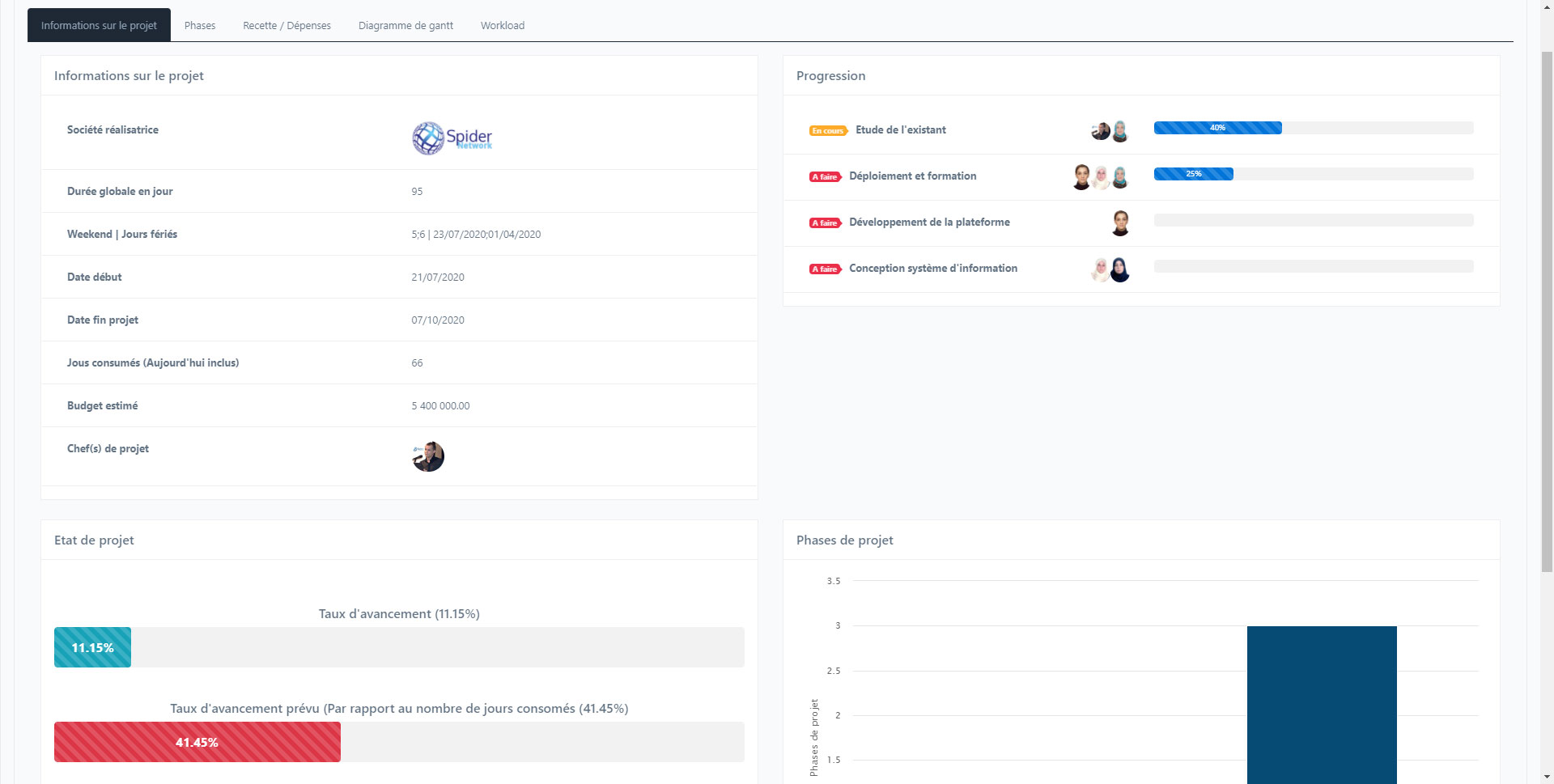The height and width of the screenshot is (784, 1554).
Task: Click the Taux d'avancement (11.15%) caption
Action: 399,613
